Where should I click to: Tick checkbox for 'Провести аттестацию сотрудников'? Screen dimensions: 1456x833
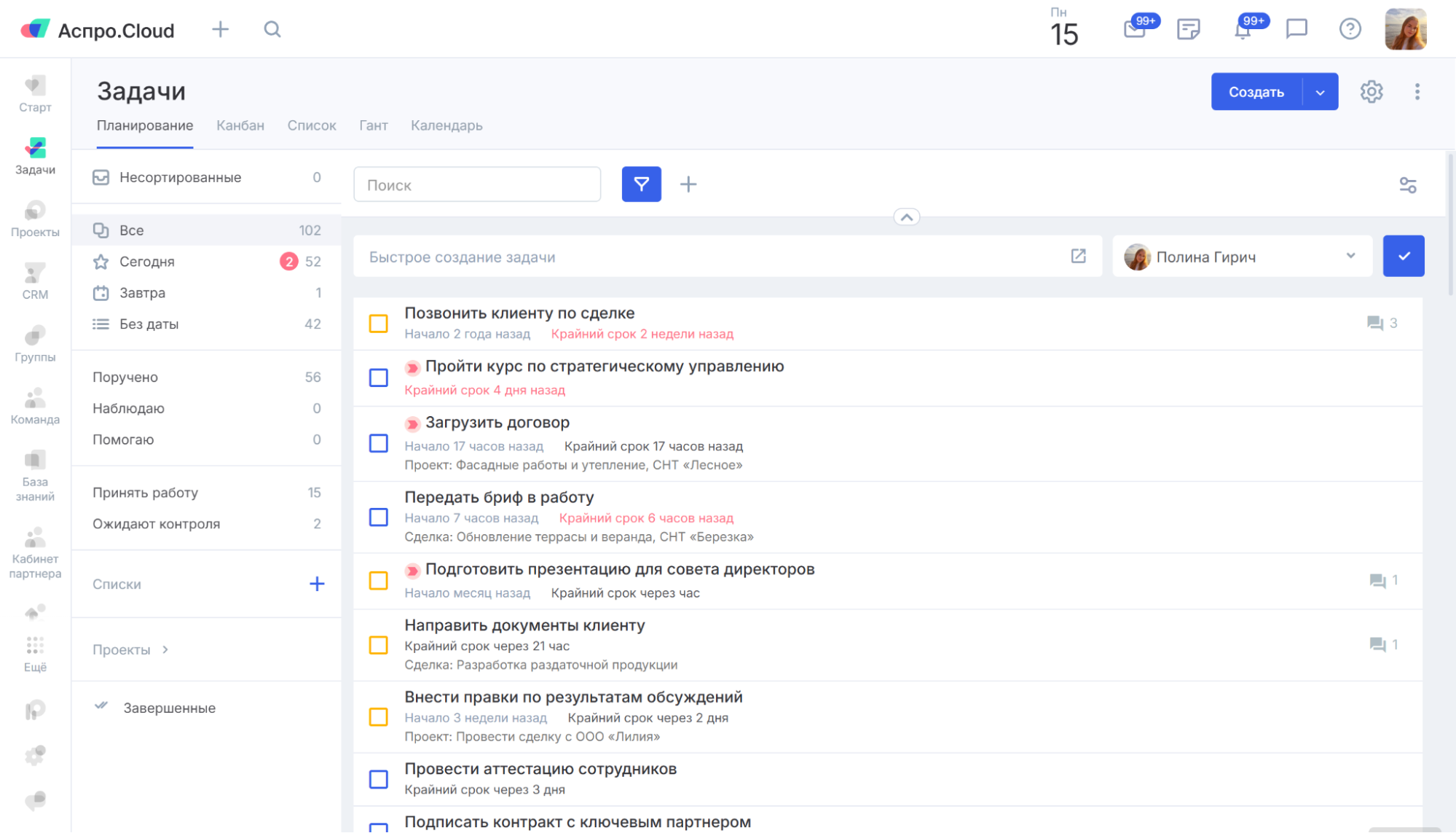(379, 779)
